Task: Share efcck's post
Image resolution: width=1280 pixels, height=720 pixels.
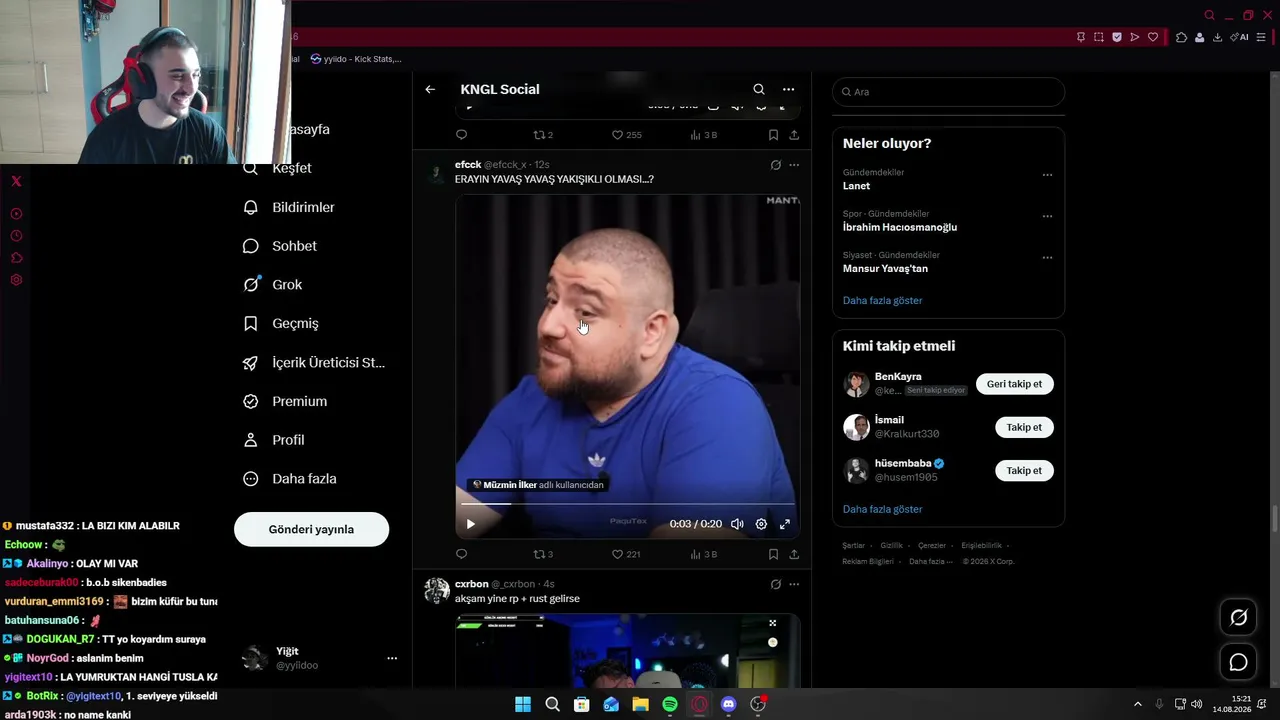Action: tap(794, 554)
